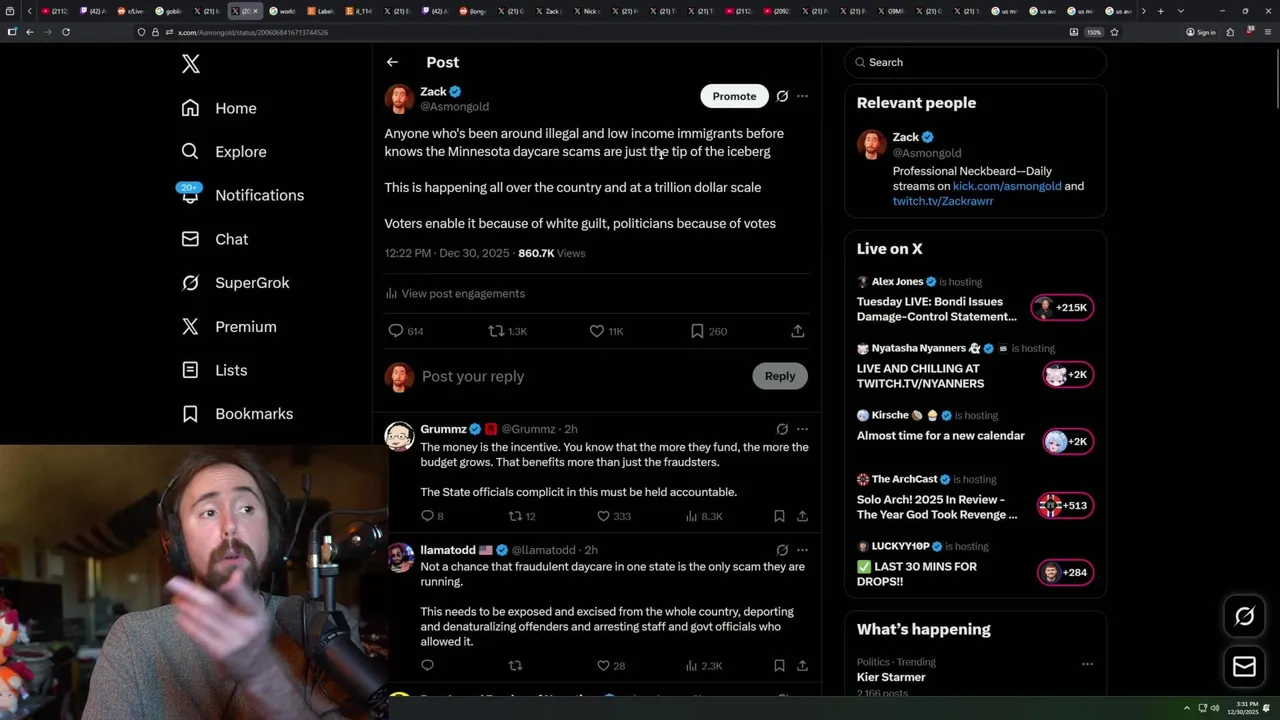Image resolution: width=1280 pixels, height=720 pixels.
Task: Click the X logo in the sidebar
Action: 191,64
